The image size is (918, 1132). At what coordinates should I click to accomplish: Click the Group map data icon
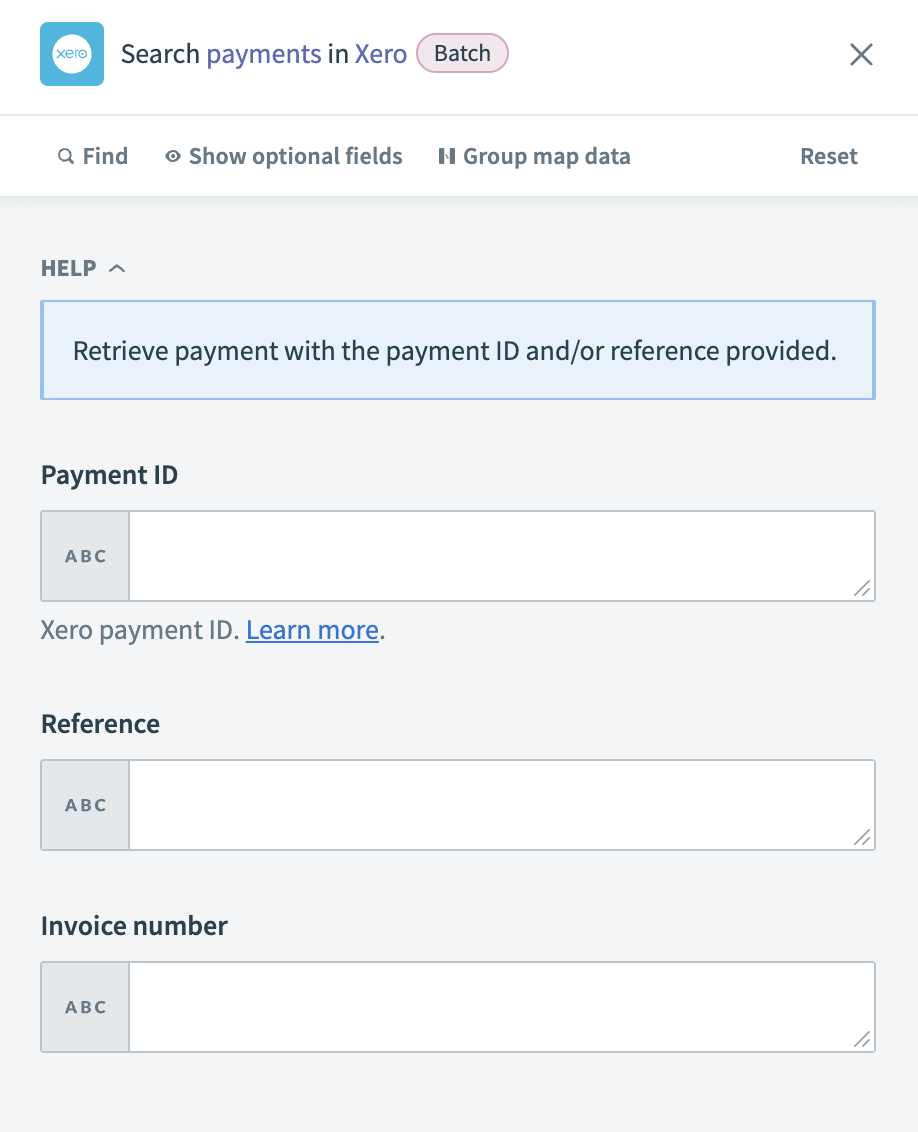(446, 156)
